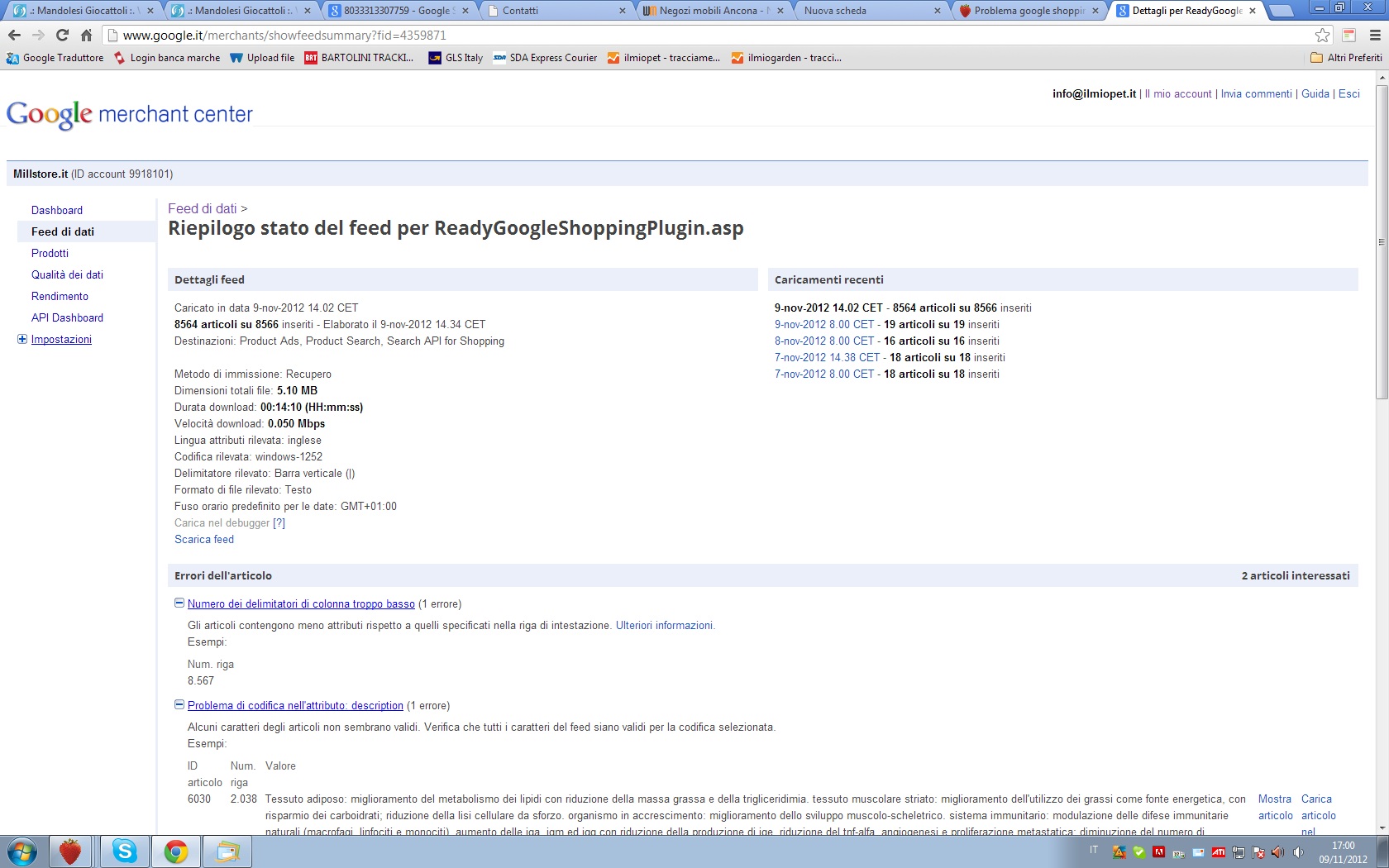Expand the Impostazioni sidebar section

coord(22,339)
